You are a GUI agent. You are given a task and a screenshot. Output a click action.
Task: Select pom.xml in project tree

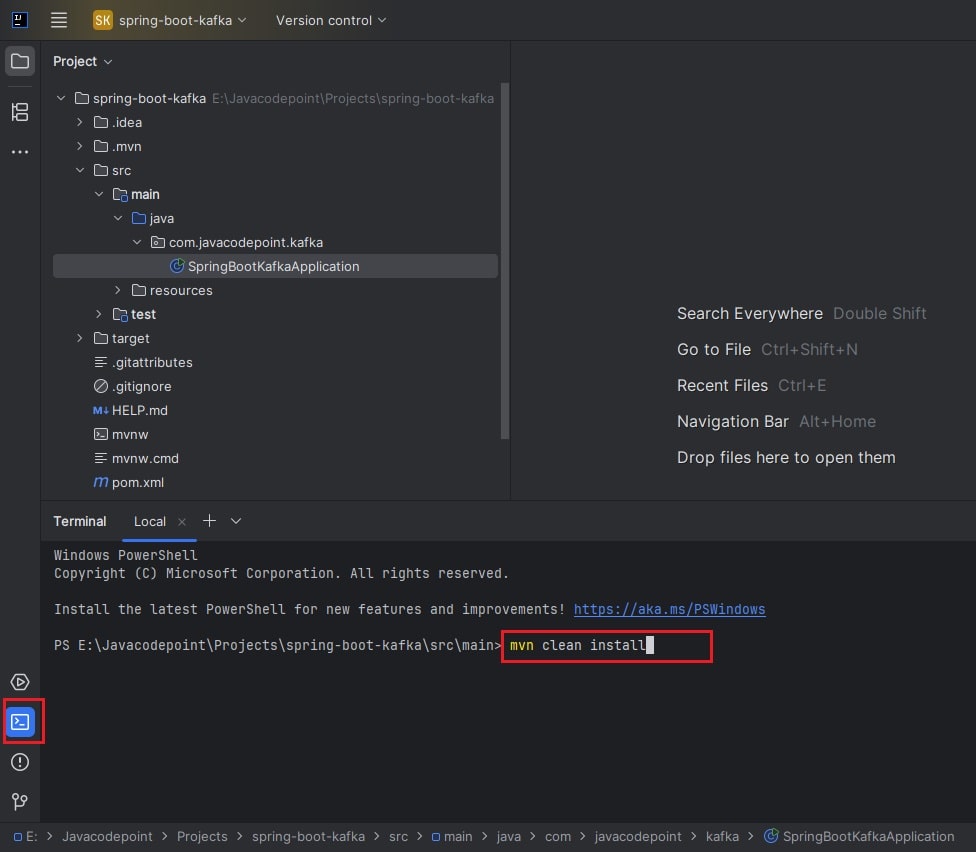point(138,482)
